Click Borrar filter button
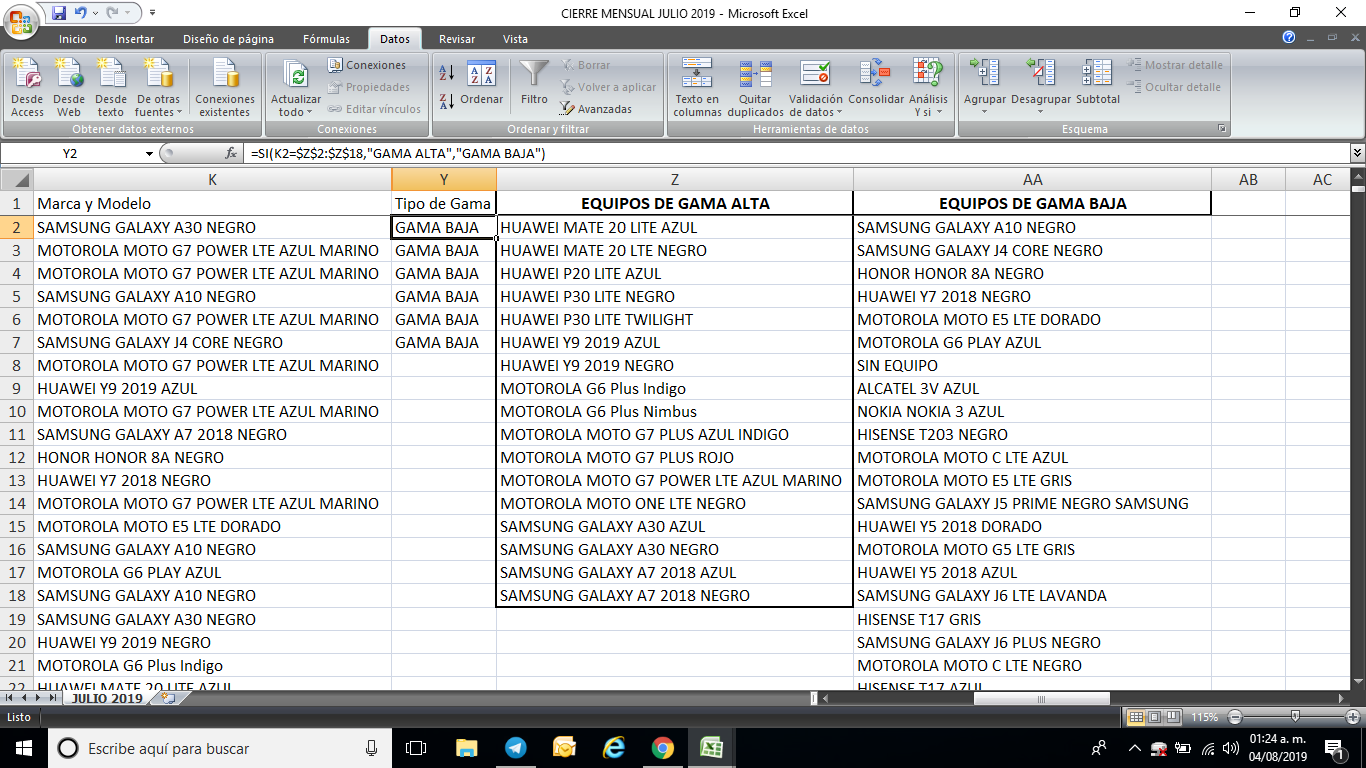 click(x=585, y=65)
